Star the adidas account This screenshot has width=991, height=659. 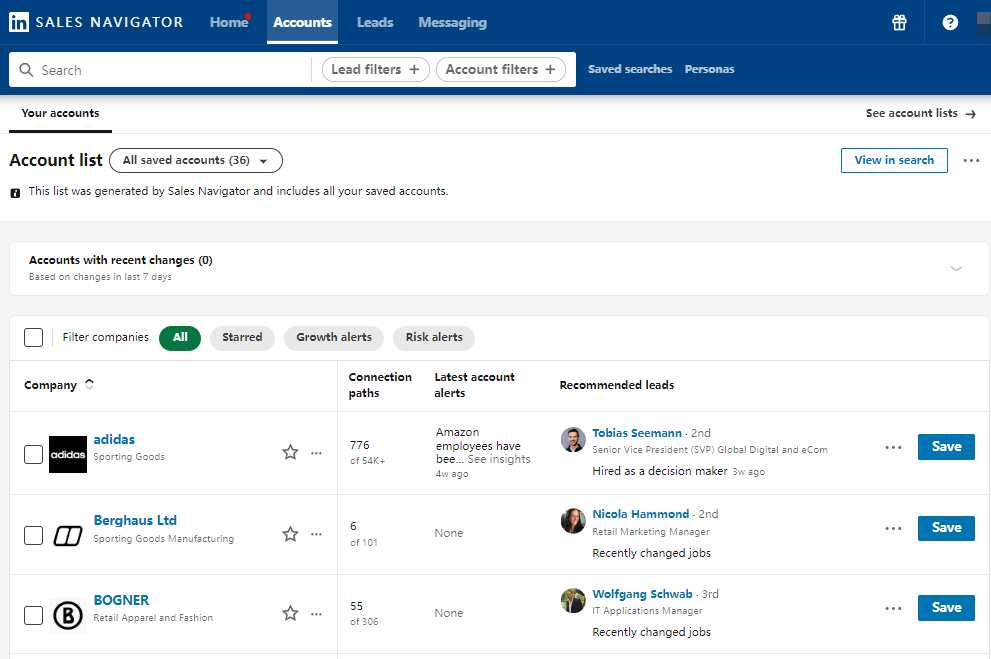[x=290, y=453]
